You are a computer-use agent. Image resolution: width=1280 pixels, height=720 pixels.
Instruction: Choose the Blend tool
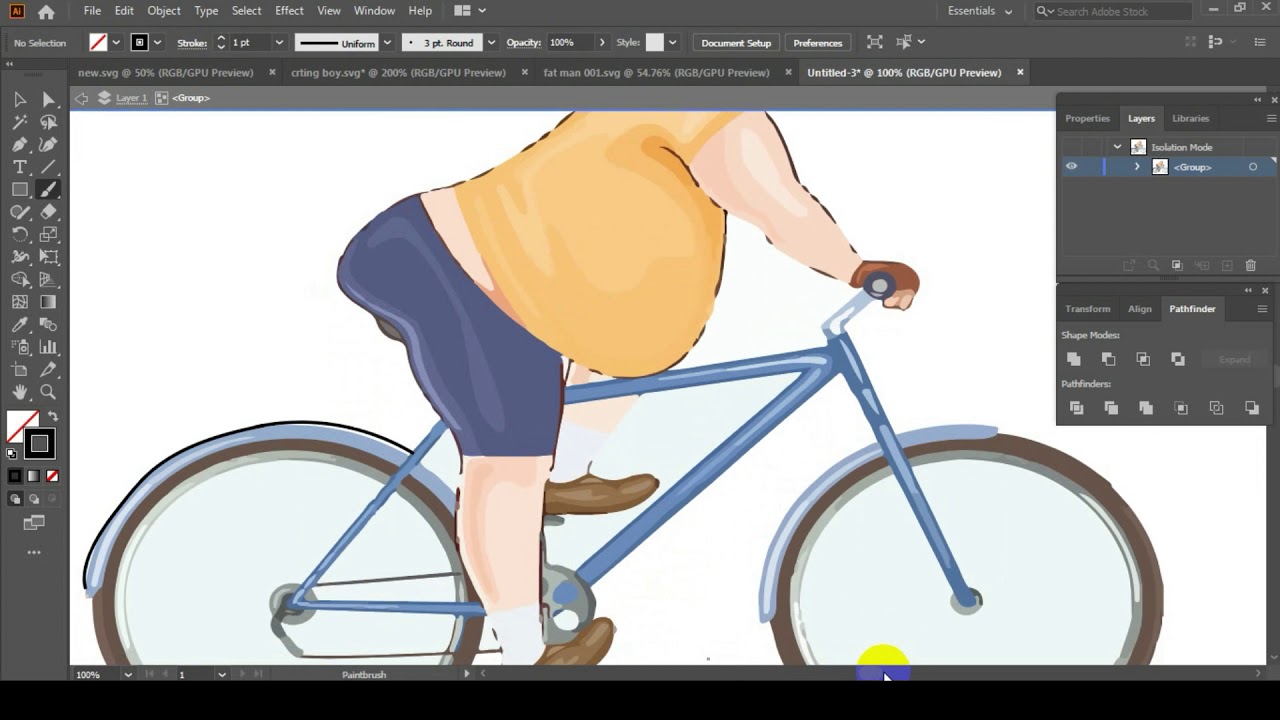coord(48,325)
